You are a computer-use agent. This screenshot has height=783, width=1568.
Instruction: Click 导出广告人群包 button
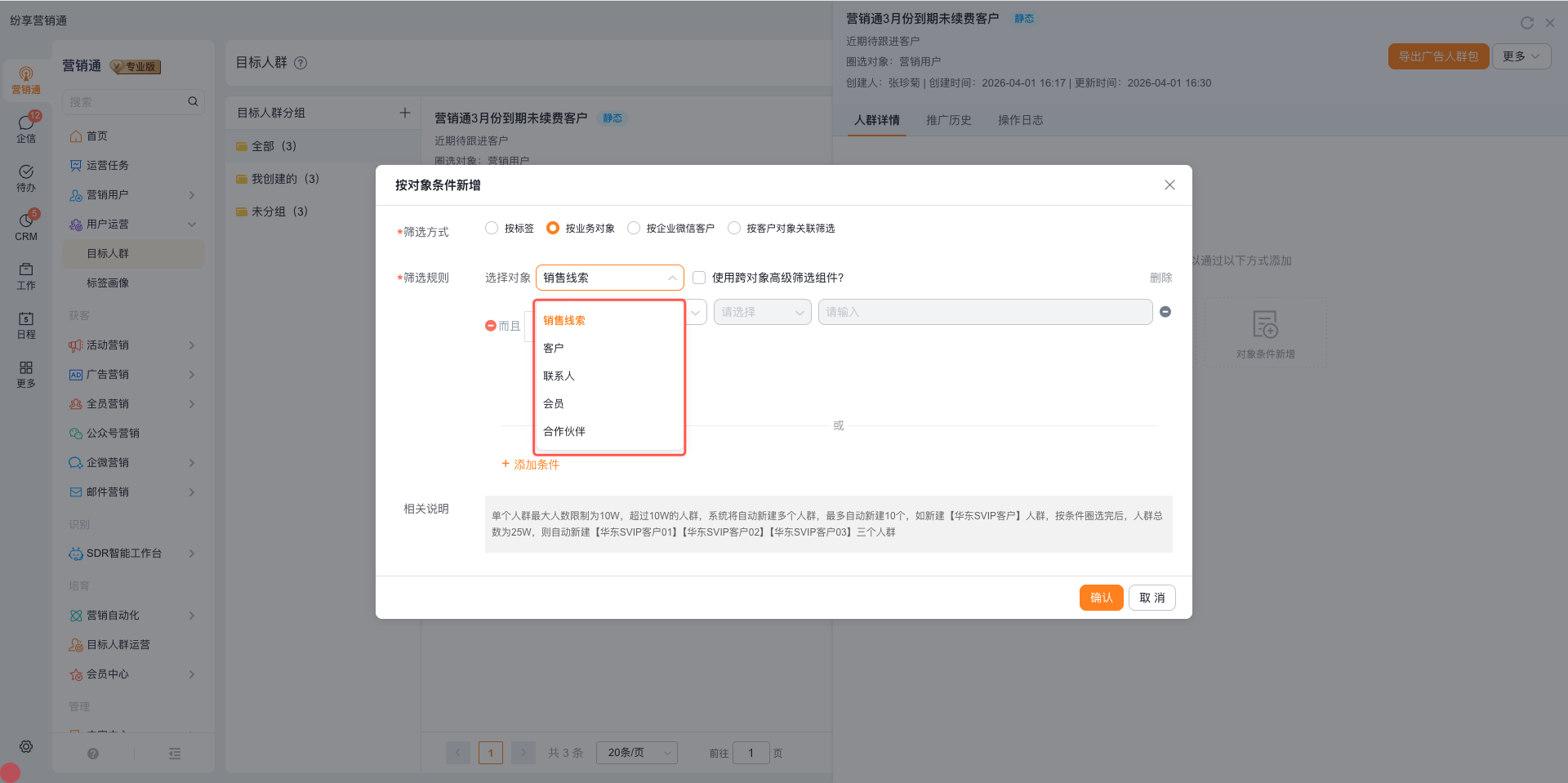click(1439, 56)
